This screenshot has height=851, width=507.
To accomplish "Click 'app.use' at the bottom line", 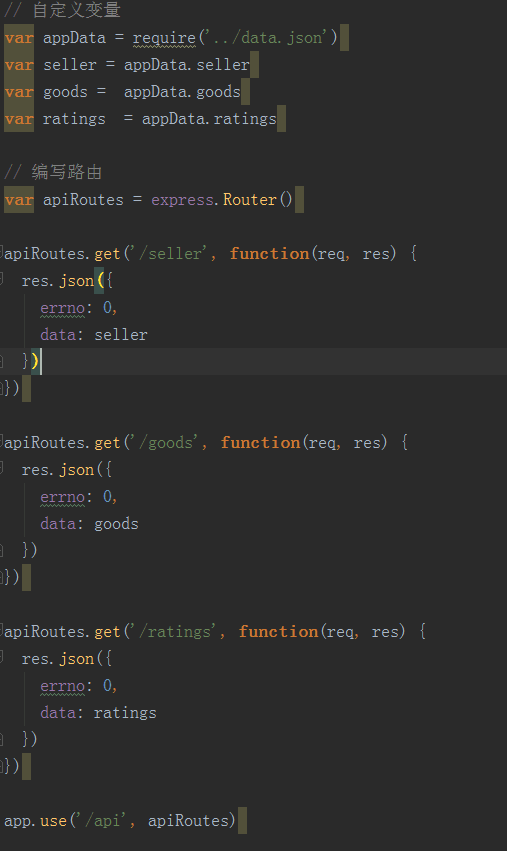I will pos(35,821).
